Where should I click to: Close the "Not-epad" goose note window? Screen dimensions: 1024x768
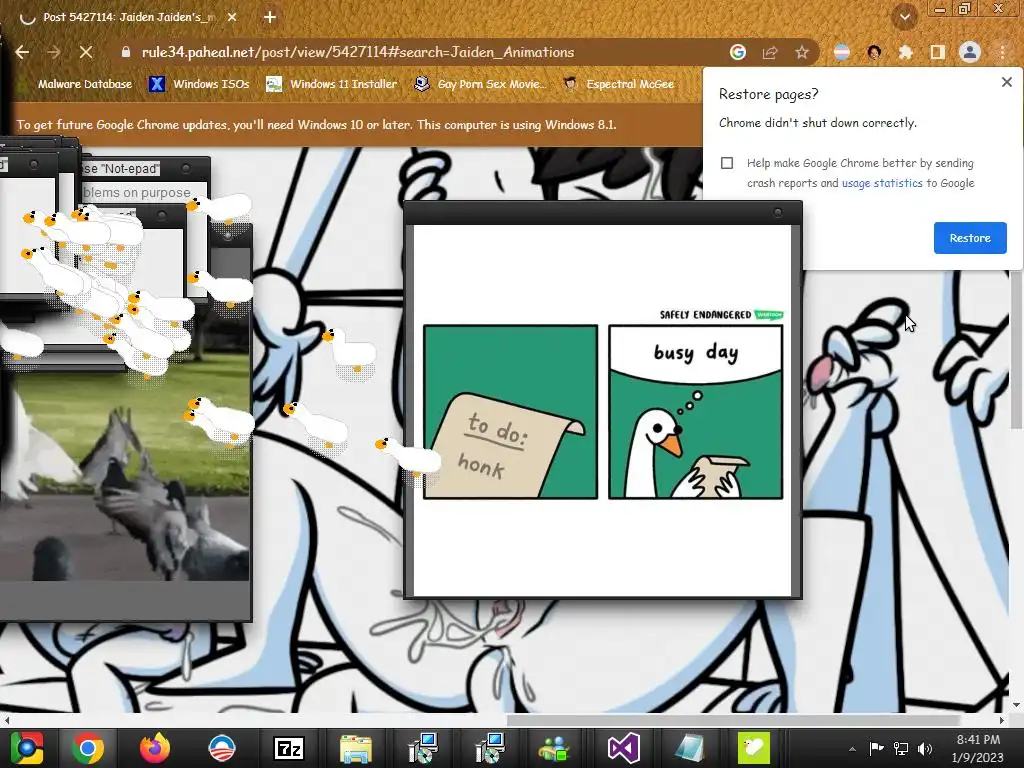(x=186, y=168)
